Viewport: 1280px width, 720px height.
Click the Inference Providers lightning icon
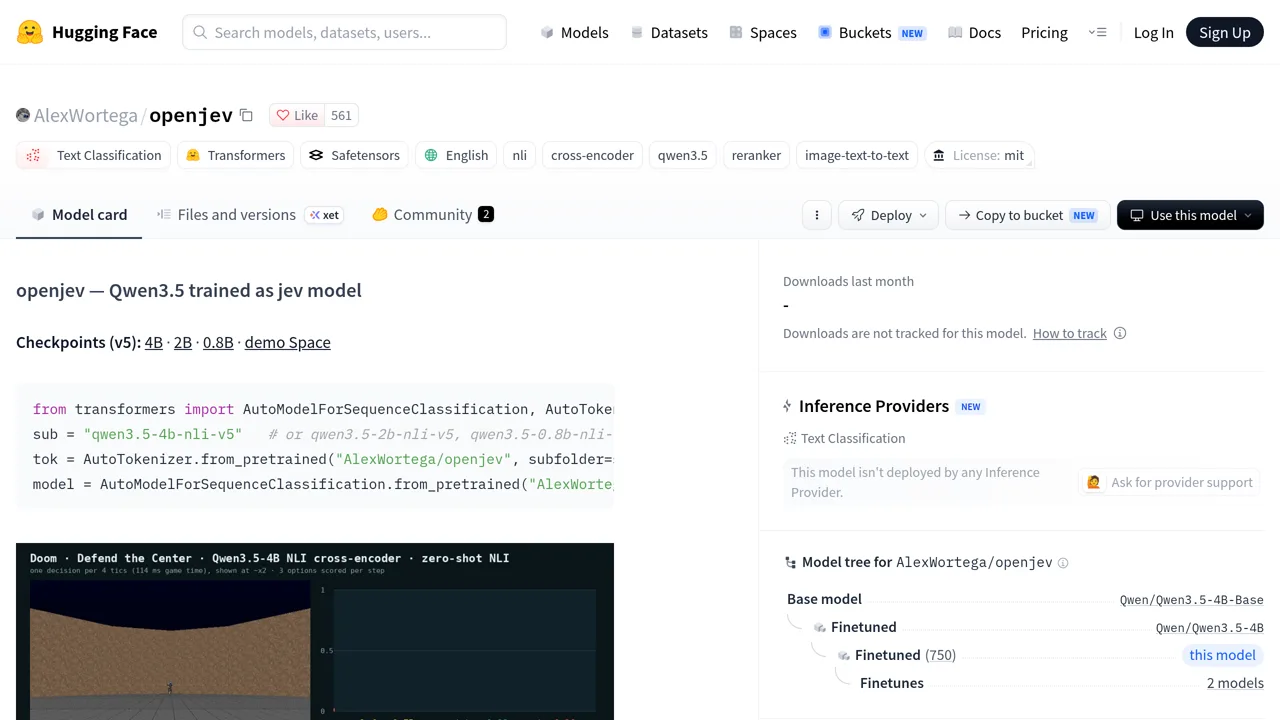[x=788, y=406]
